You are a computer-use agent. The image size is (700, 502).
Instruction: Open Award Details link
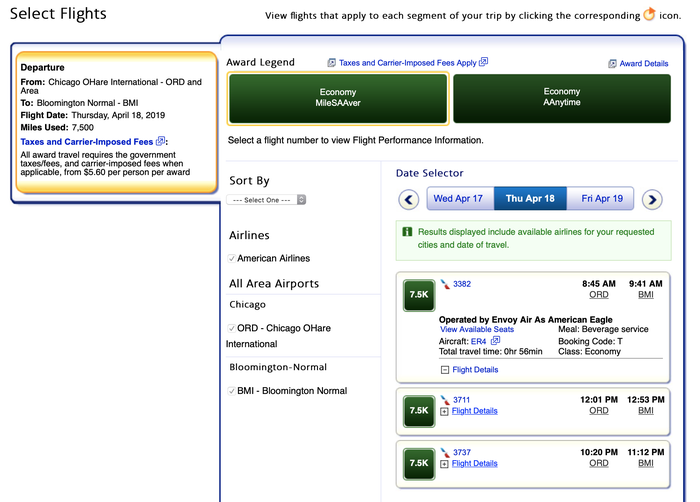(644, 63)
